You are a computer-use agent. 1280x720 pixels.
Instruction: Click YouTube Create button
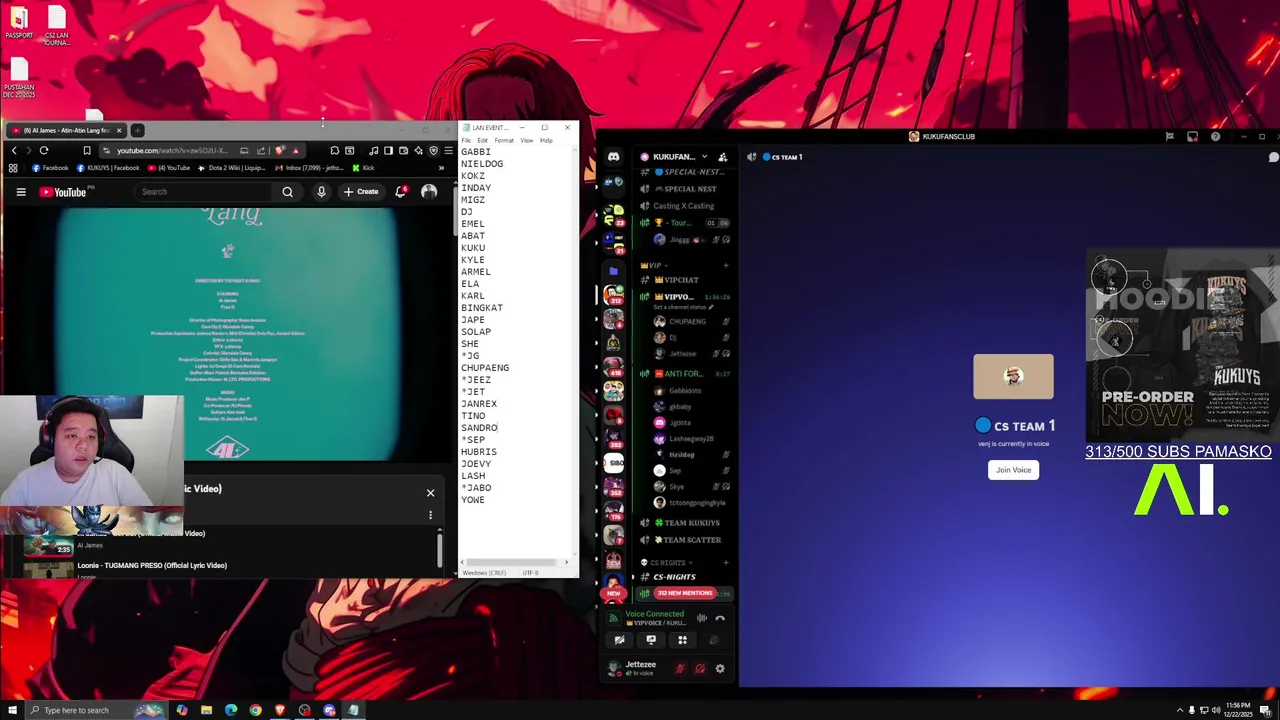pyautogui.click(x=361, y=191)
